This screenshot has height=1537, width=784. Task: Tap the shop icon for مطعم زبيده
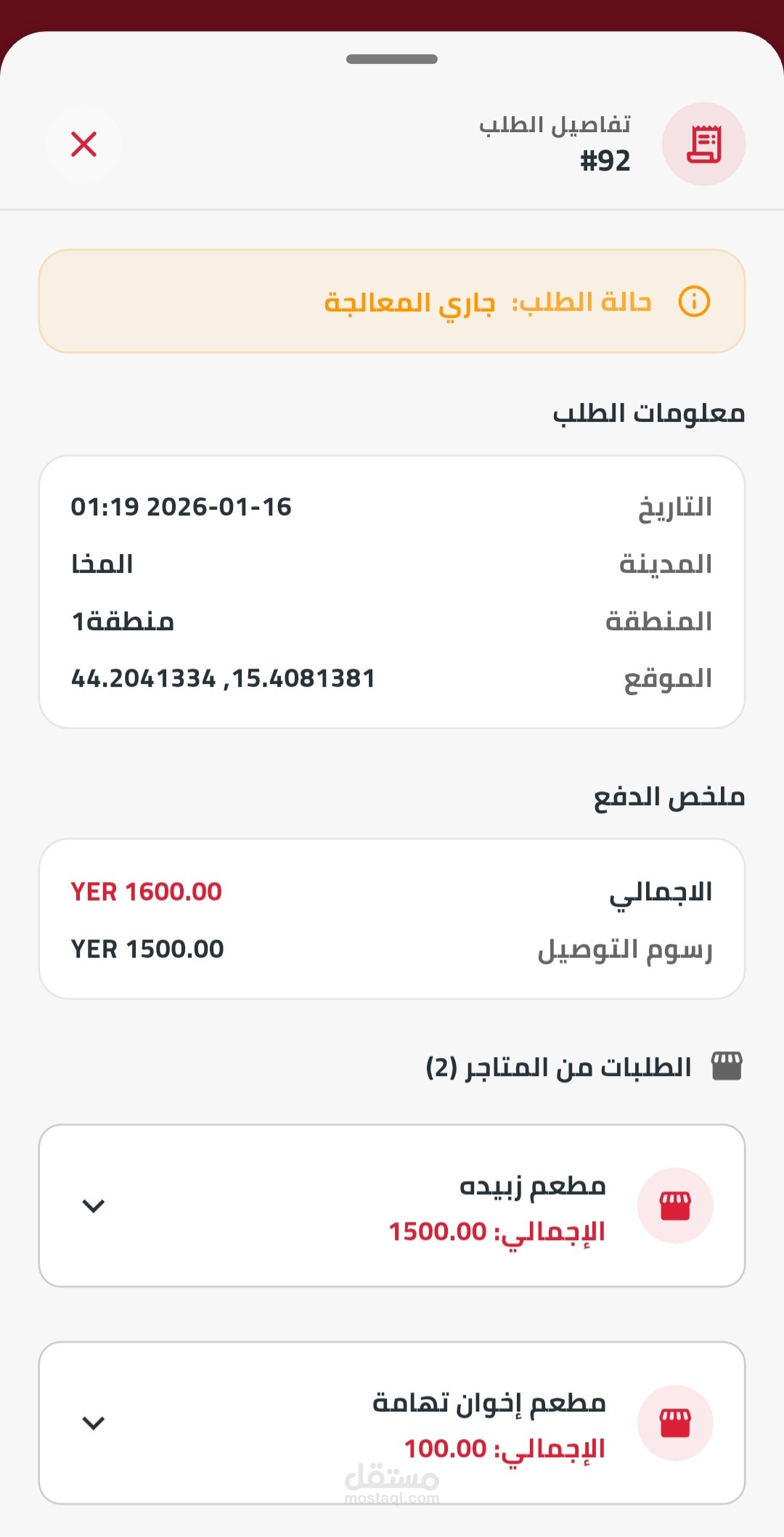pyautogui.click(x=674, y=1205)
